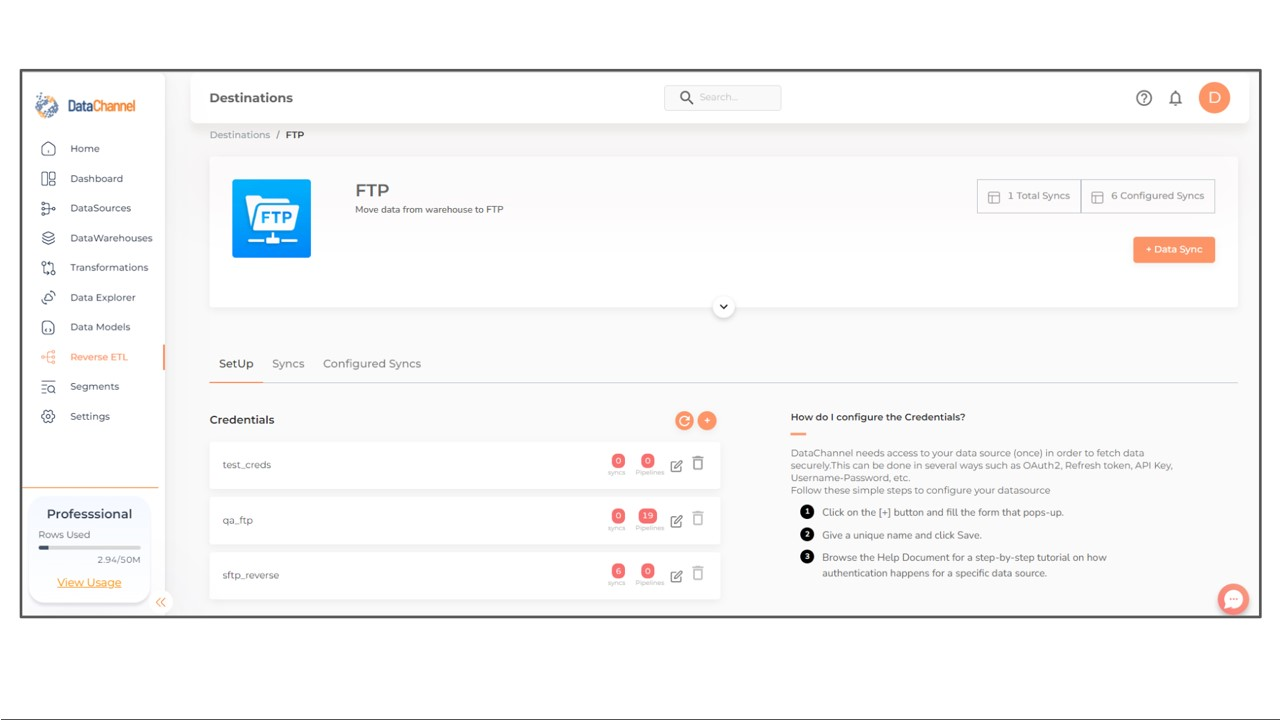This screenshot has width=1280, height=720.
Task: Open the Home page icon
Action: pos(48,149)
